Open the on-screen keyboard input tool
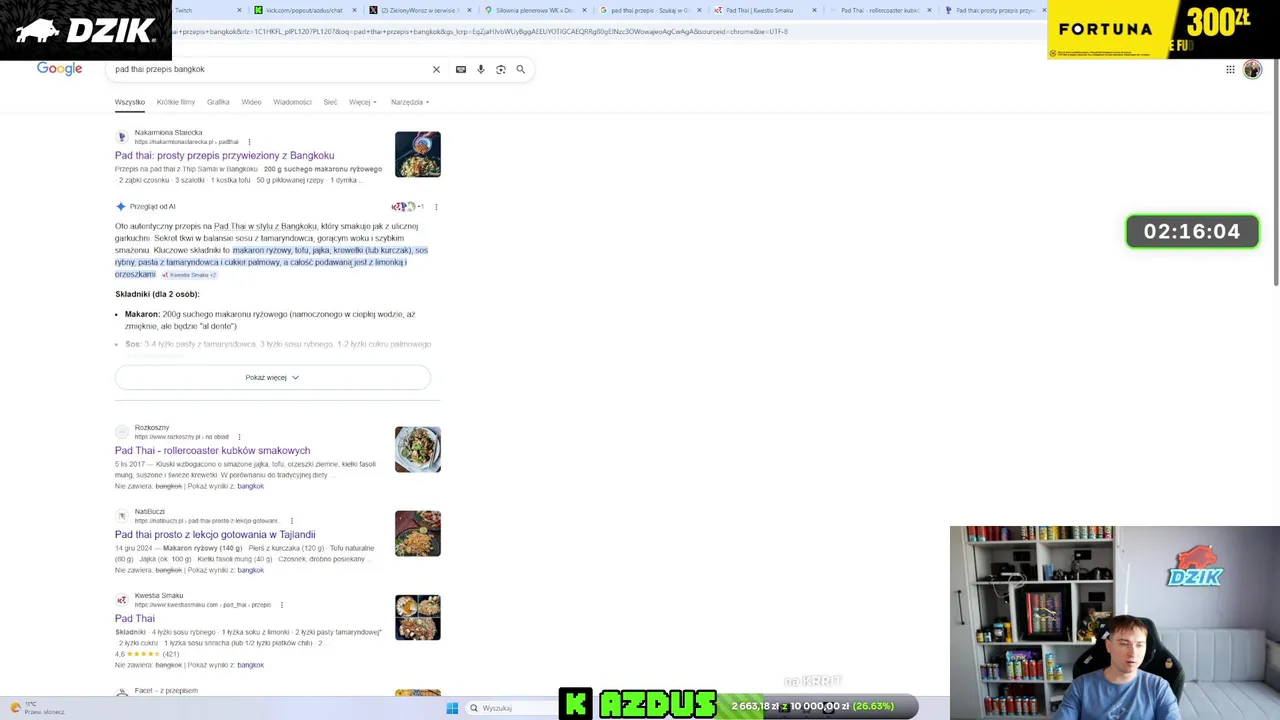Viewport: 1280px width, 720px height. tap(461, 69)
